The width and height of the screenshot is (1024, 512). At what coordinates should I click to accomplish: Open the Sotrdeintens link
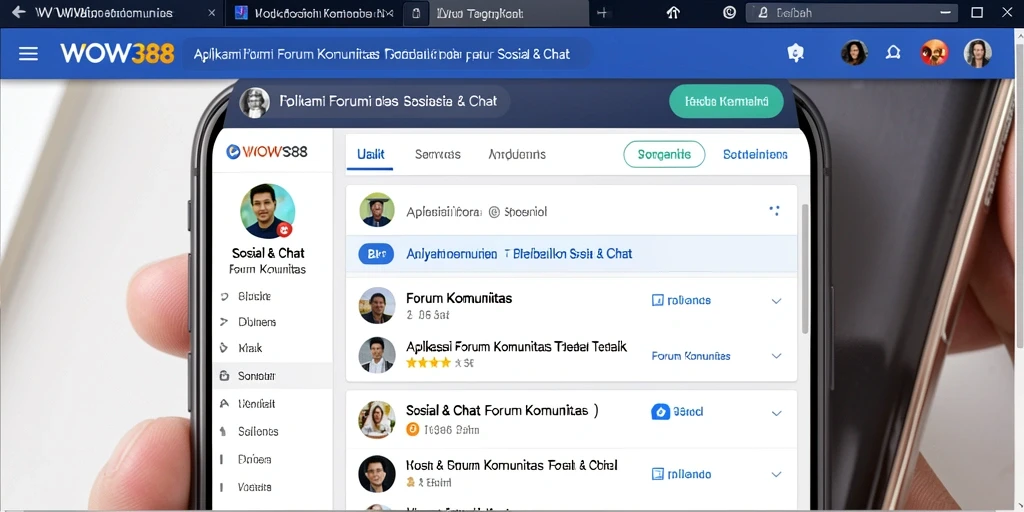[x=755, y=155]
